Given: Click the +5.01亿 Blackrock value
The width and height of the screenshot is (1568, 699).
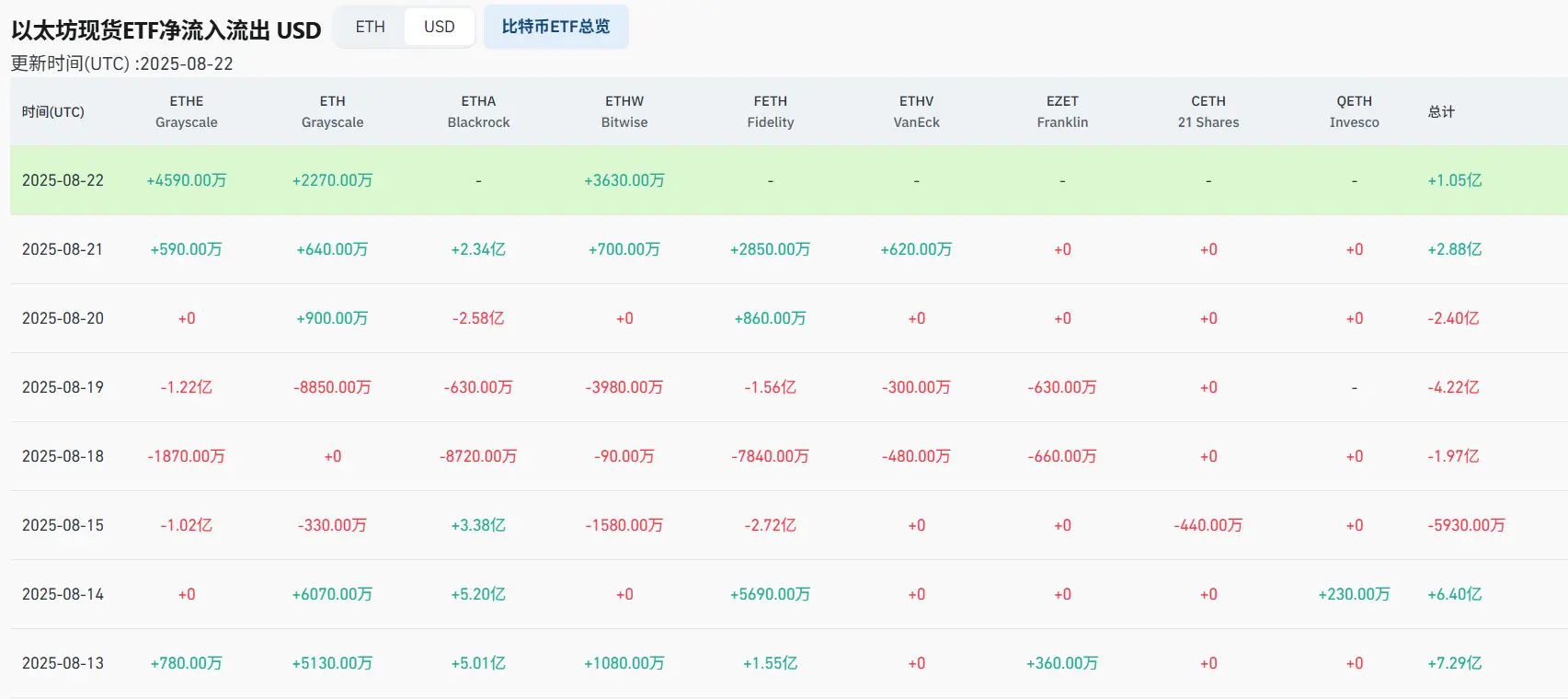Looking at the screenshot, I should [x=478, y=663].
